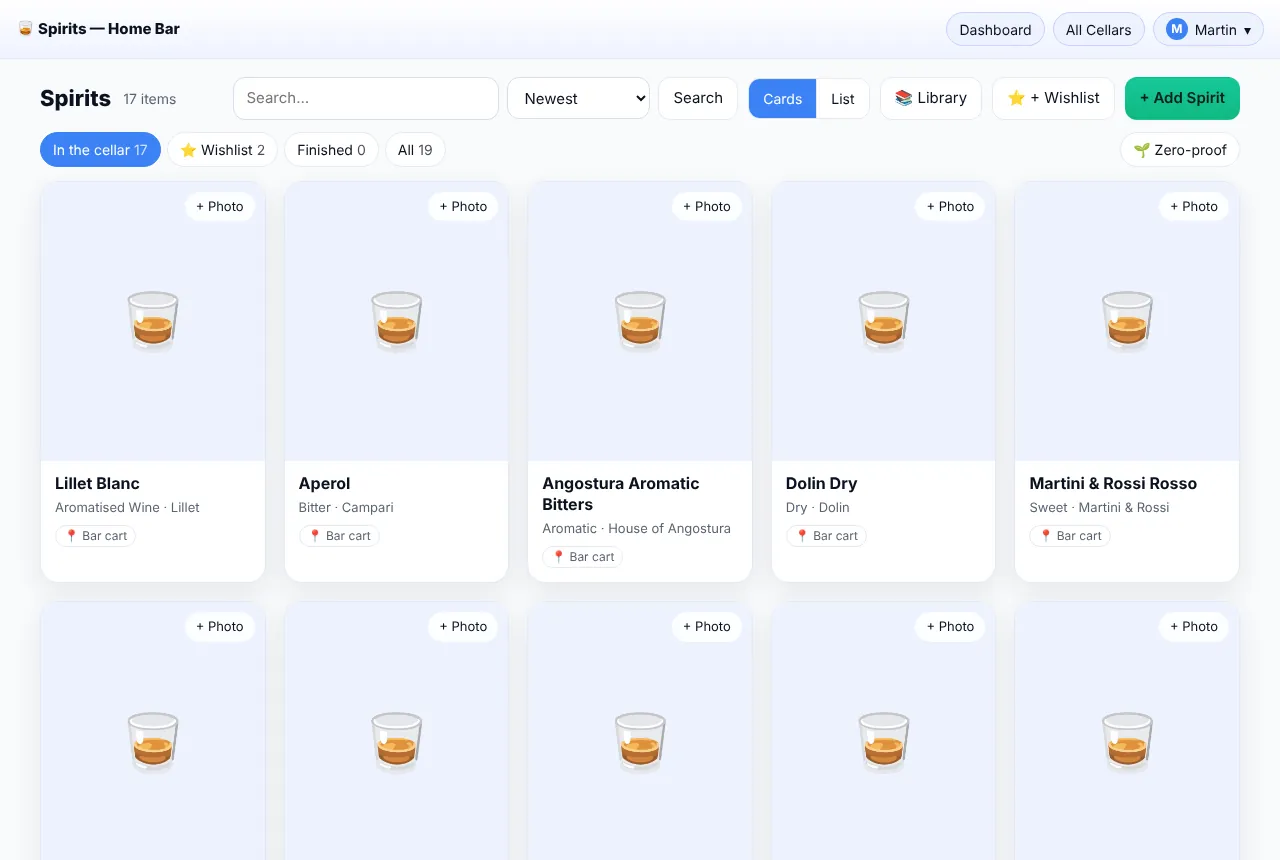Click the Bar cart tag on Lillet Blanc
The height and width of the screenshot is (860, 1280).
(95, 536)
